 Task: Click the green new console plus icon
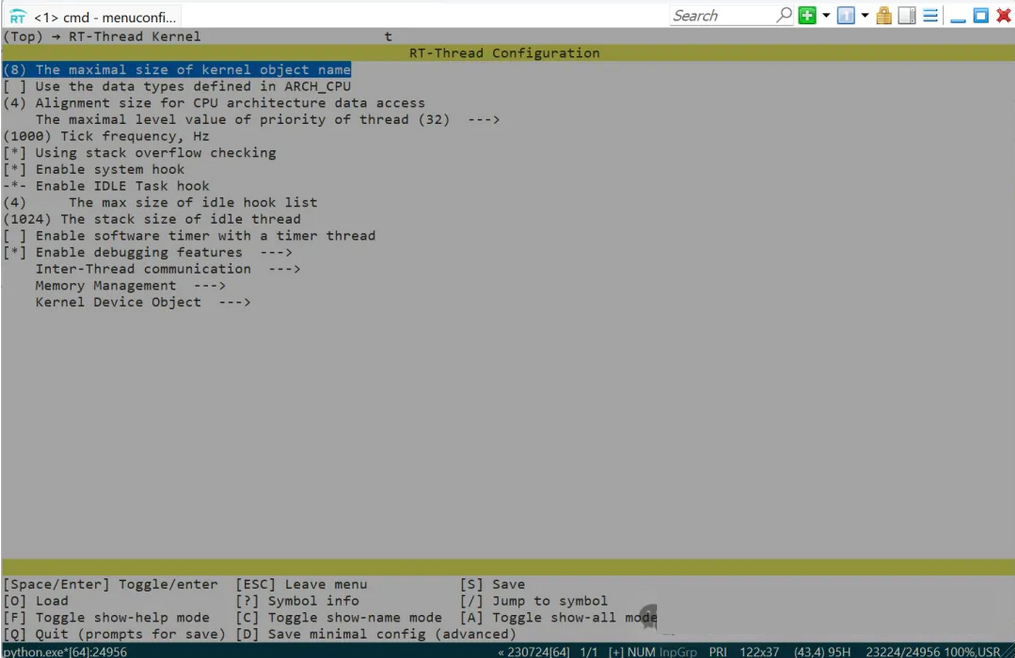[807, 16]
